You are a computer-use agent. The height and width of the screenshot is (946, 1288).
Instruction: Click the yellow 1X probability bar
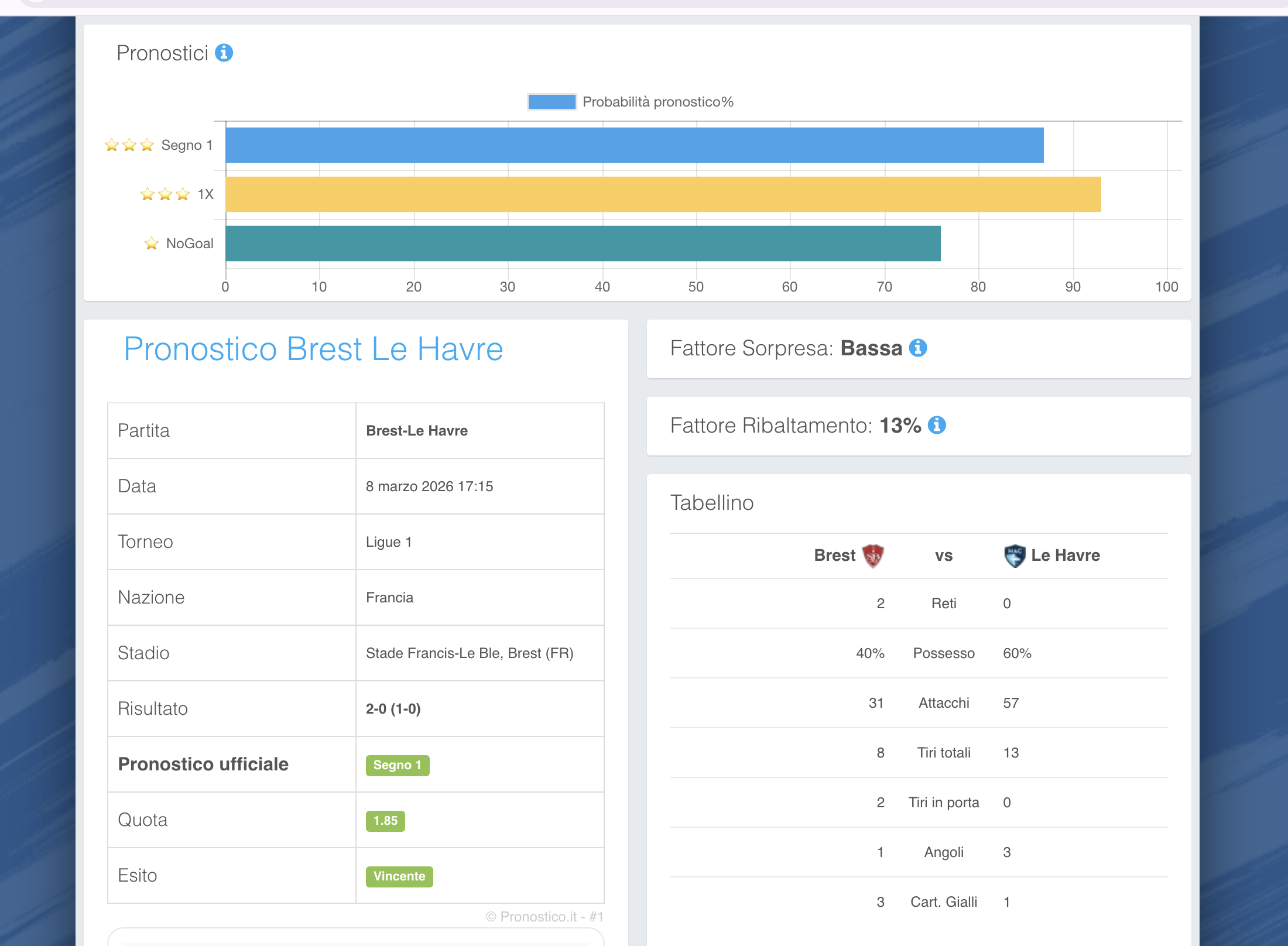coord(663,194)
